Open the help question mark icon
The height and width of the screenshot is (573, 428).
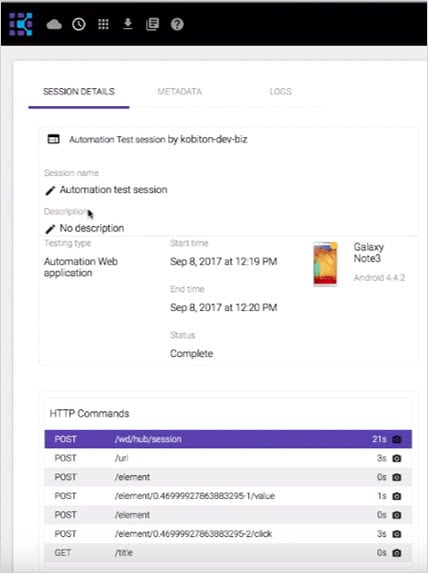[x=177, y=24]
